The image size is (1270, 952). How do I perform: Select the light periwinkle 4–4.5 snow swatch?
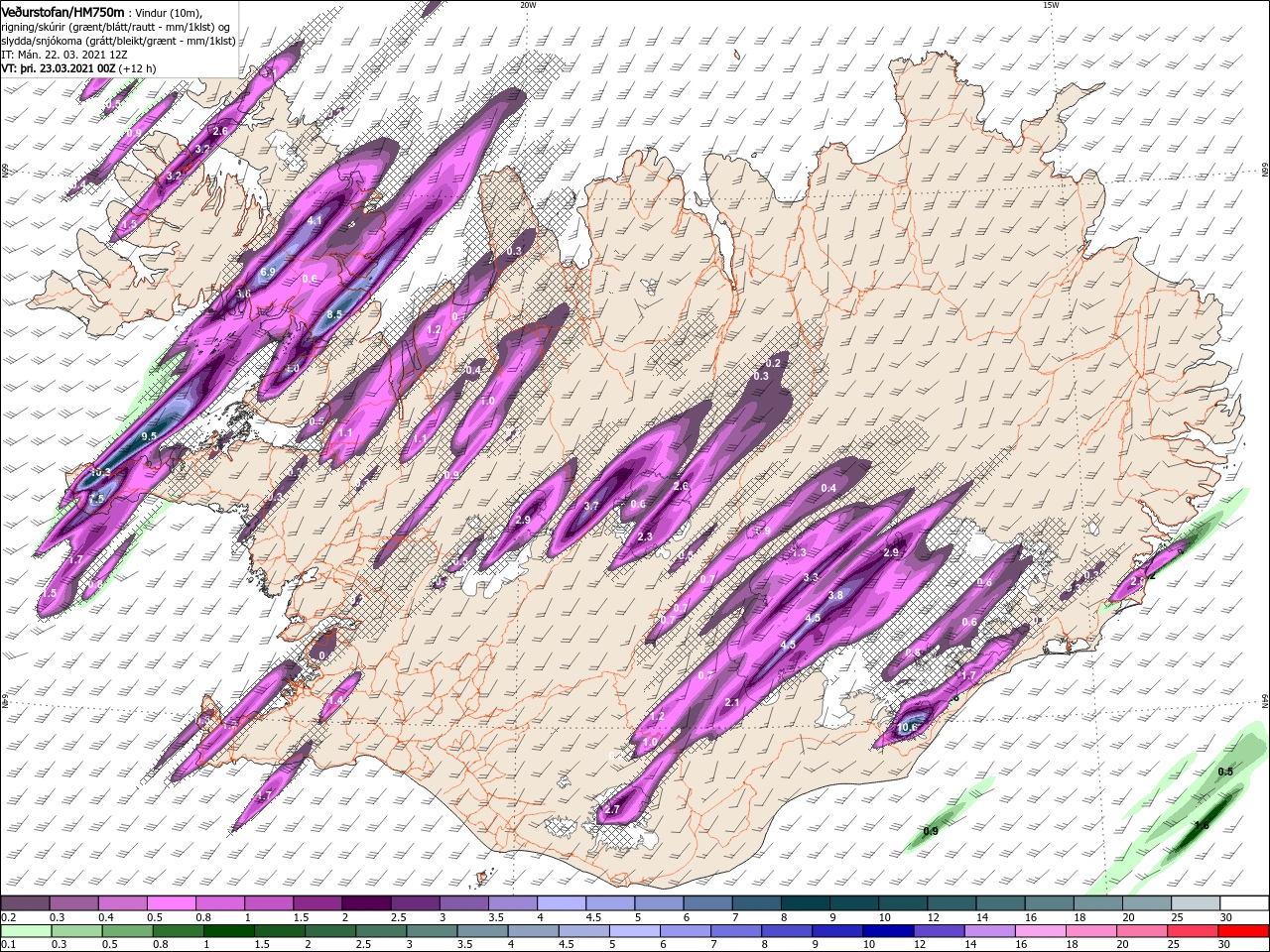point(561,903)
